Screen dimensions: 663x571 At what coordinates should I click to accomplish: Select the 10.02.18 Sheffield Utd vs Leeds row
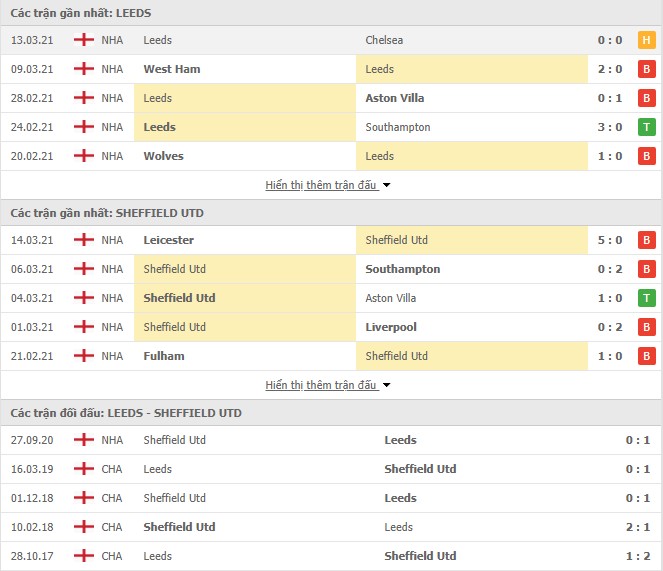332,527
